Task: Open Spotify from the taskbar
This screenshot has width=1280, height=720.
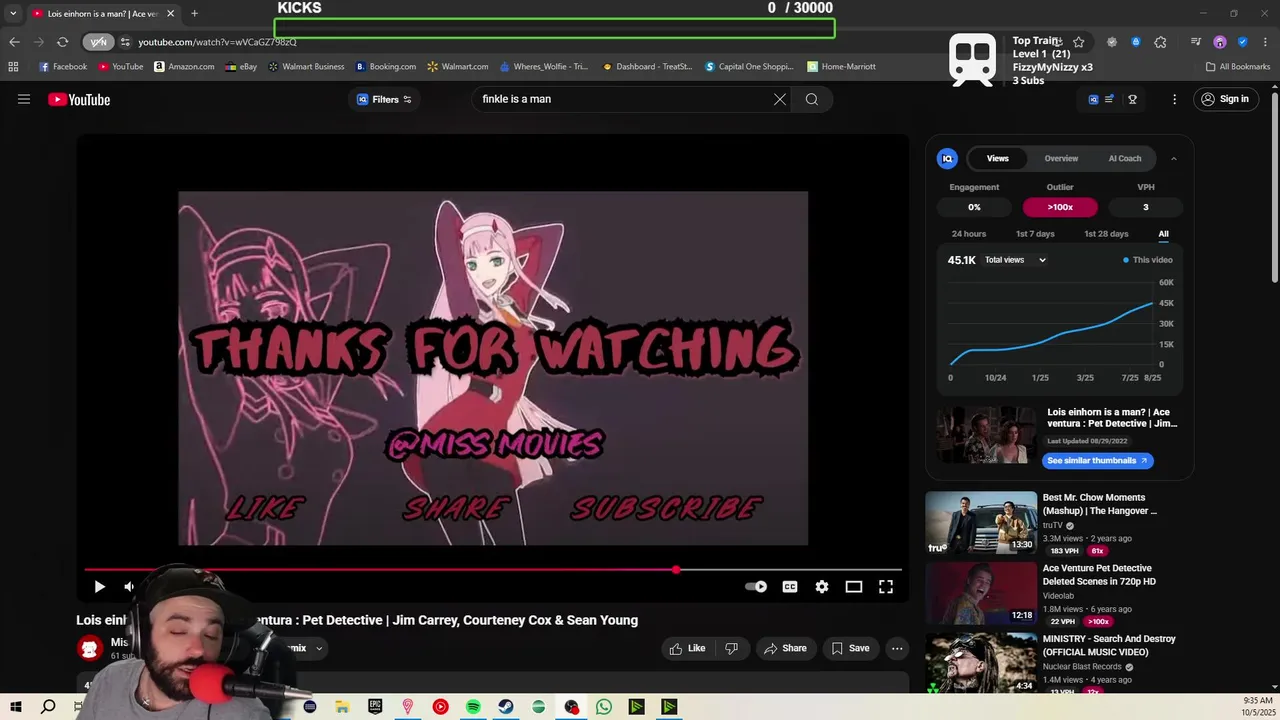Action: coord(473,707)
